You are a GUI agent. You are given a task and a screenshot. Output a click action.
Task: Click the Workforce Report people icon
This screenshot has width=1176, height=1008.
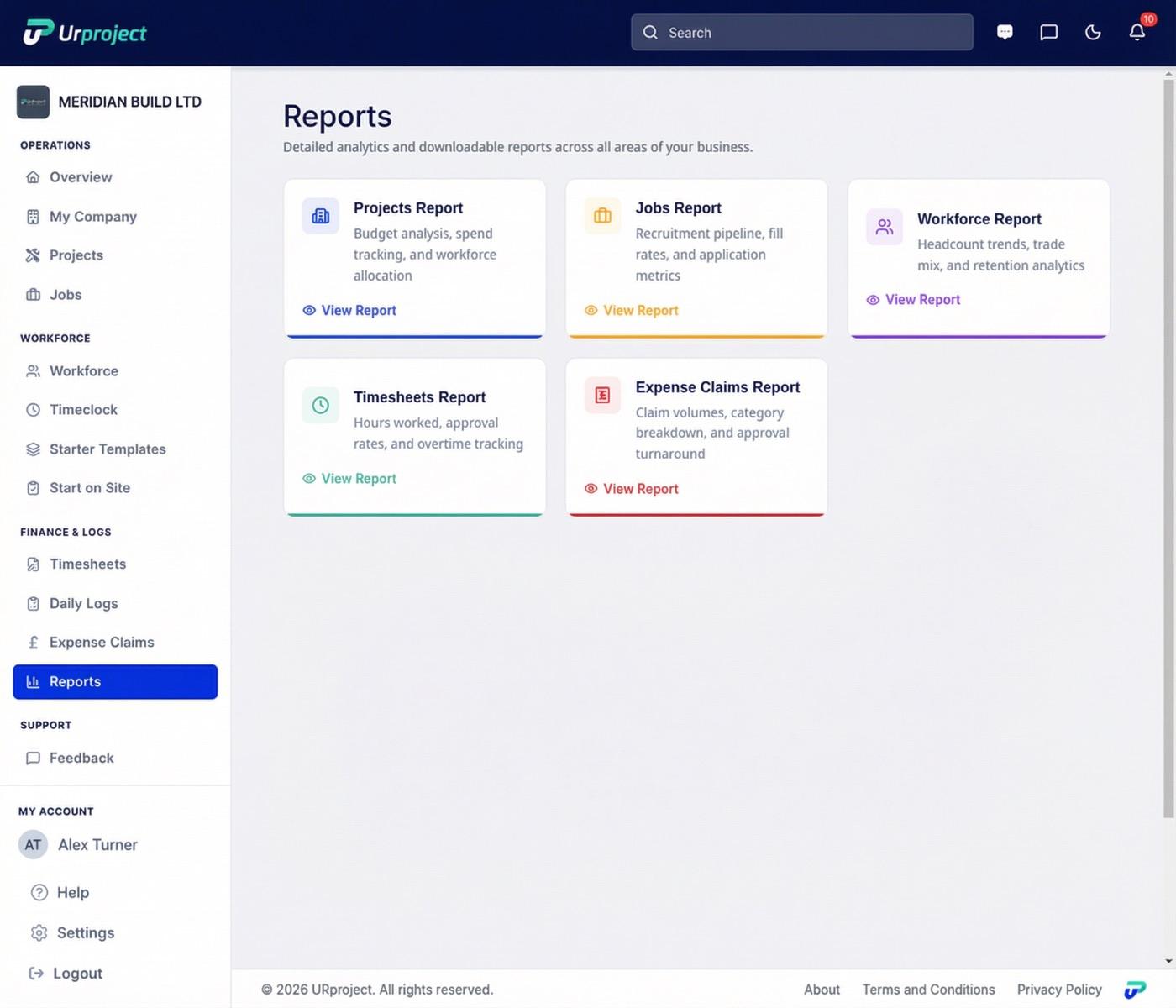885,227
